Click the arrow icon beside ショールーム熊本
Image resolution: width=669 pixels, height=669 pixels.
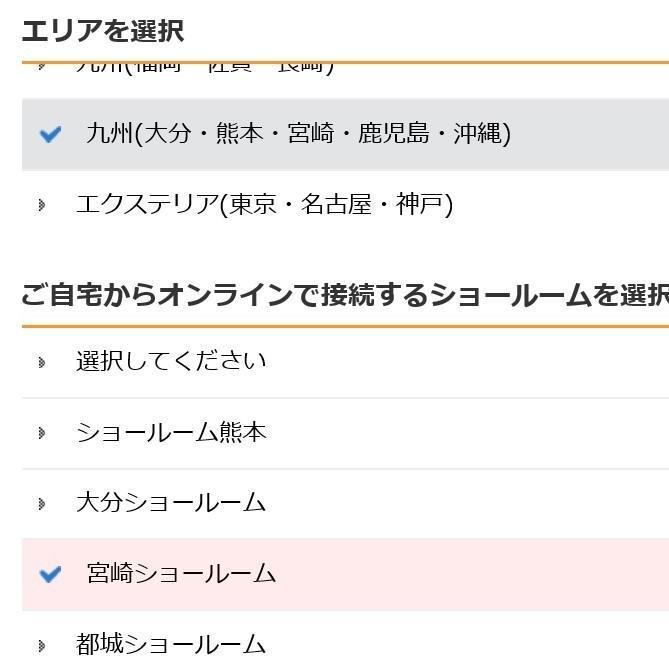[x=42, y=433]
